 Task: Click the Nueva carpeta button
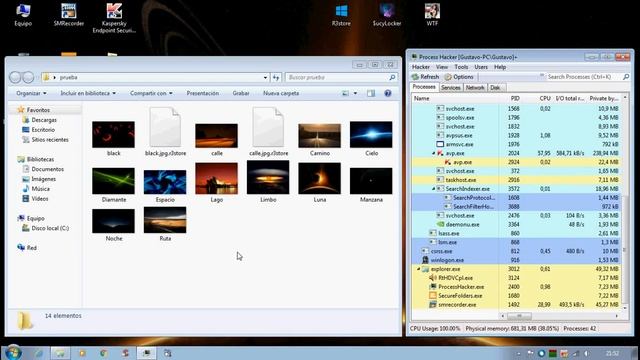pos(281,93)
